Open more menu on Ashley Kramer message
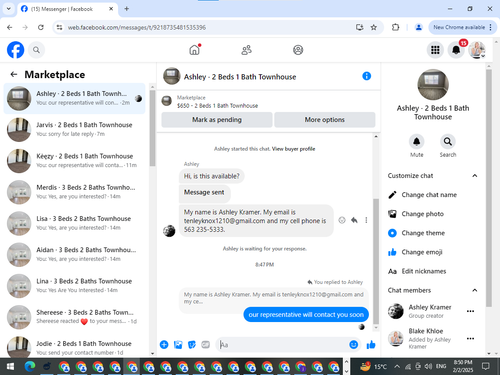The height and width of the screenshot is (375, 500). click(366, 220)
